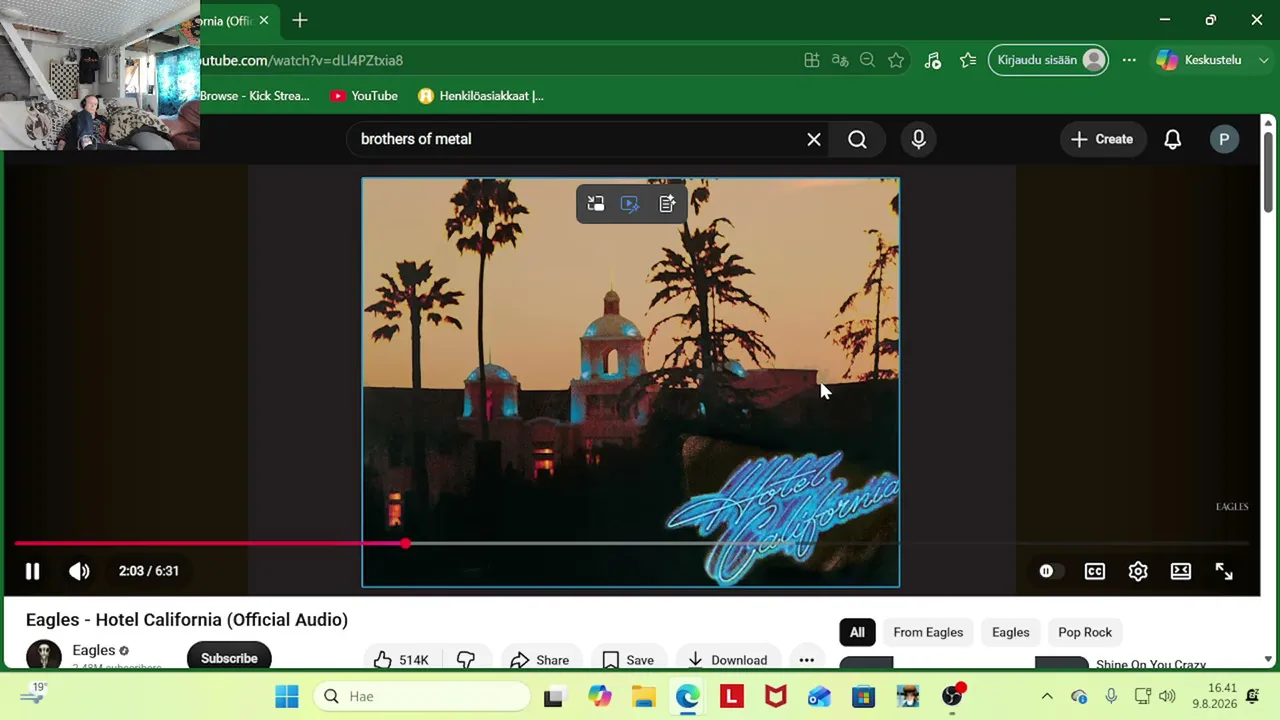Screen dimensions: 1280x720
Task: Add this page to favorites with the star
Action: (896, 60)
